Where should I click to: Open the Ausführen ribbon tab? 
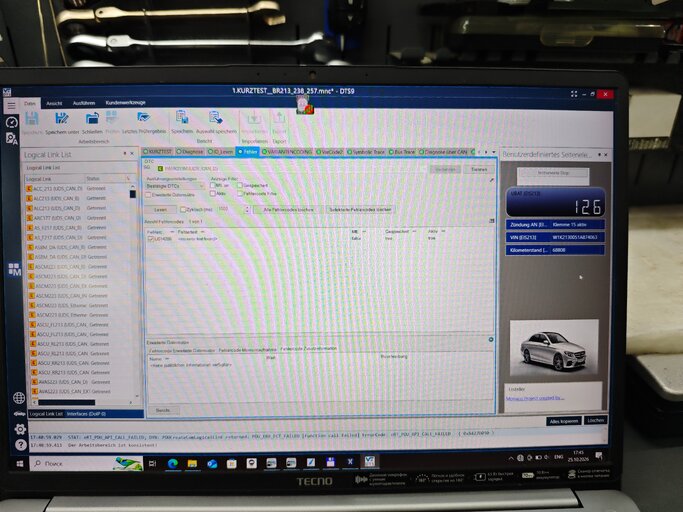click(x=84, y=103)
